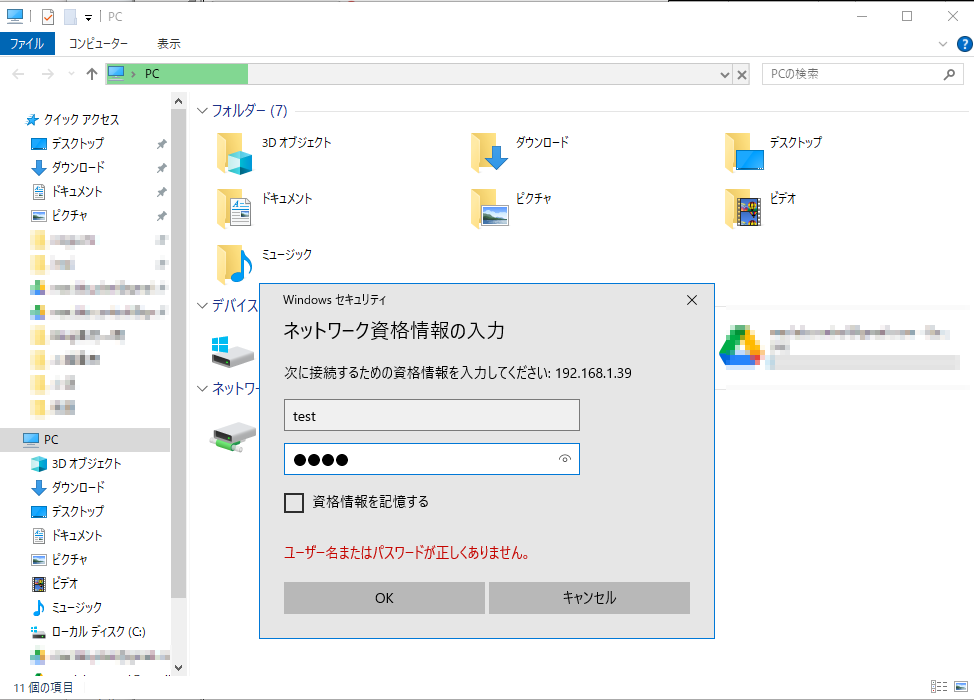Click the back arrow navigation button
974x700 pixels.
pos(19,74)
